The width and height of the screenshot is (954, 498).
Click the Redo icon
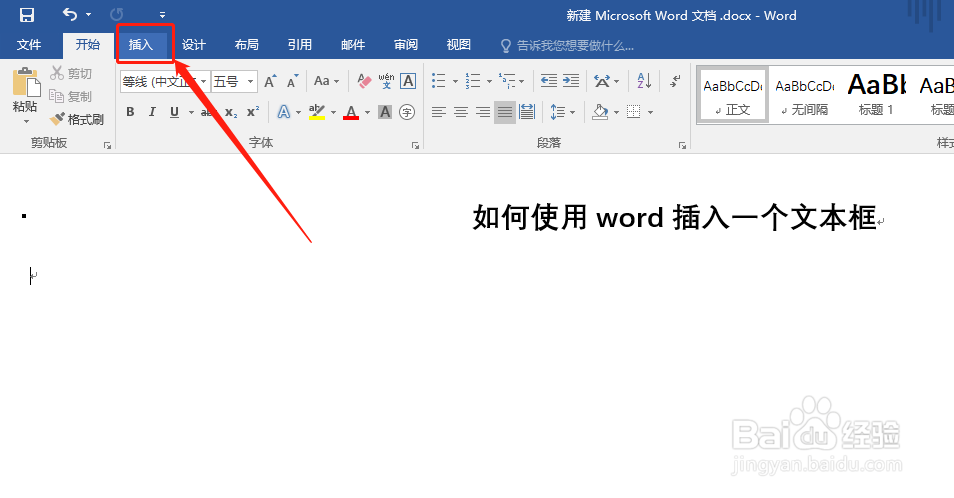tap(116, 14)
